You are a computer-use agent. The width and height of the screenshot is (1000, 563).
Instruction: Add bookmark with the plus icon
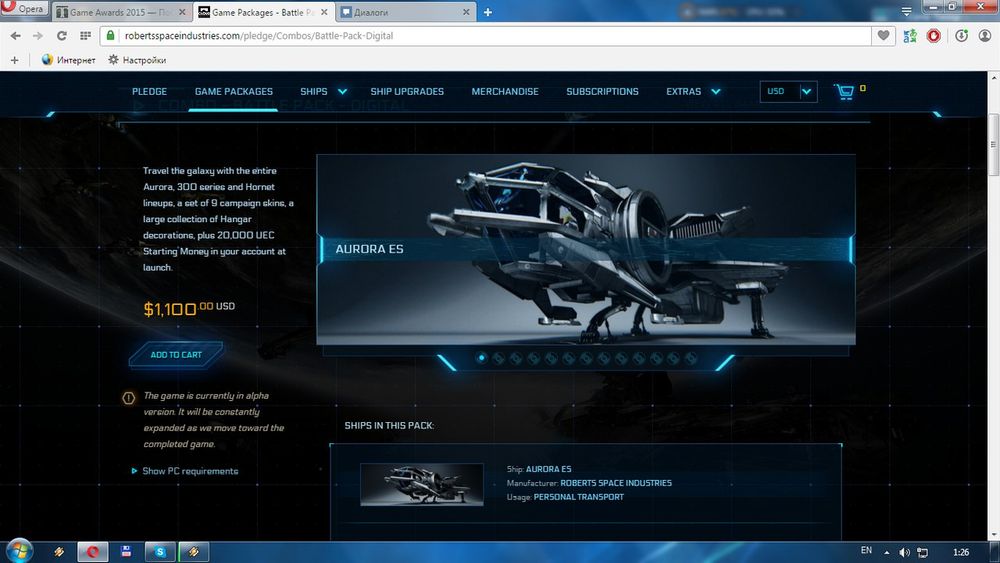click(x=15, y=60)
